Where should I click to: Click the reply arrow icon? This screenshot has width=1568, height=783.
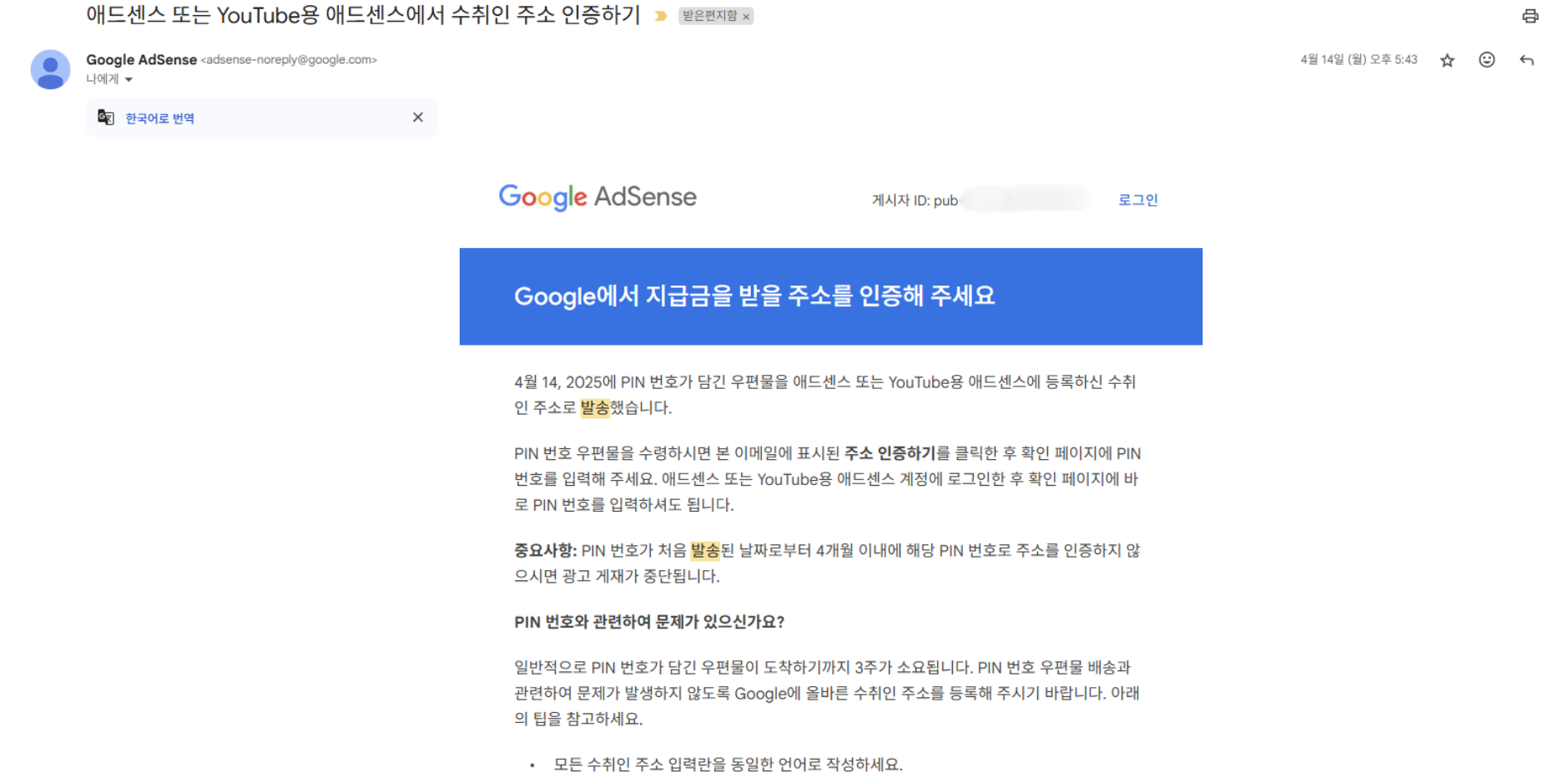coord(1527,60)
